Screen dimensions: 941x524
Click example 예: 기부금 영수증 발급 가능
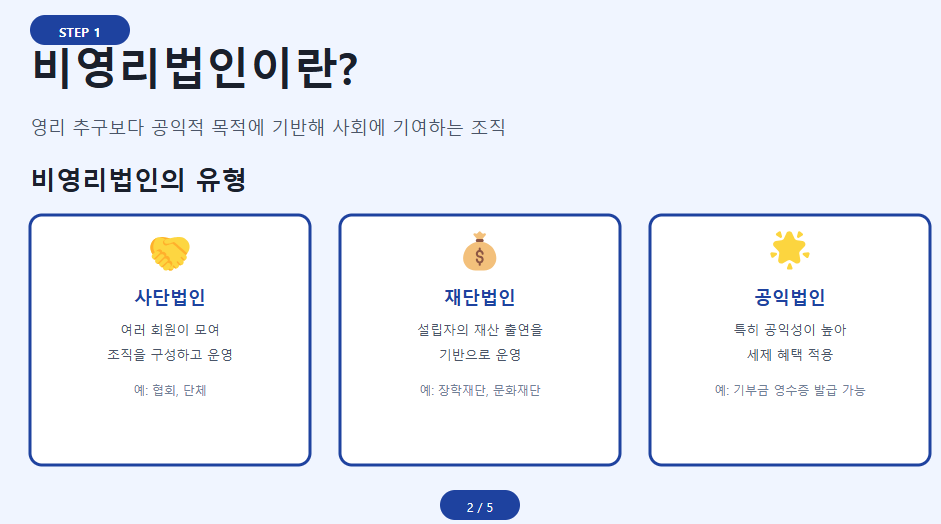(x=790, y=390)
